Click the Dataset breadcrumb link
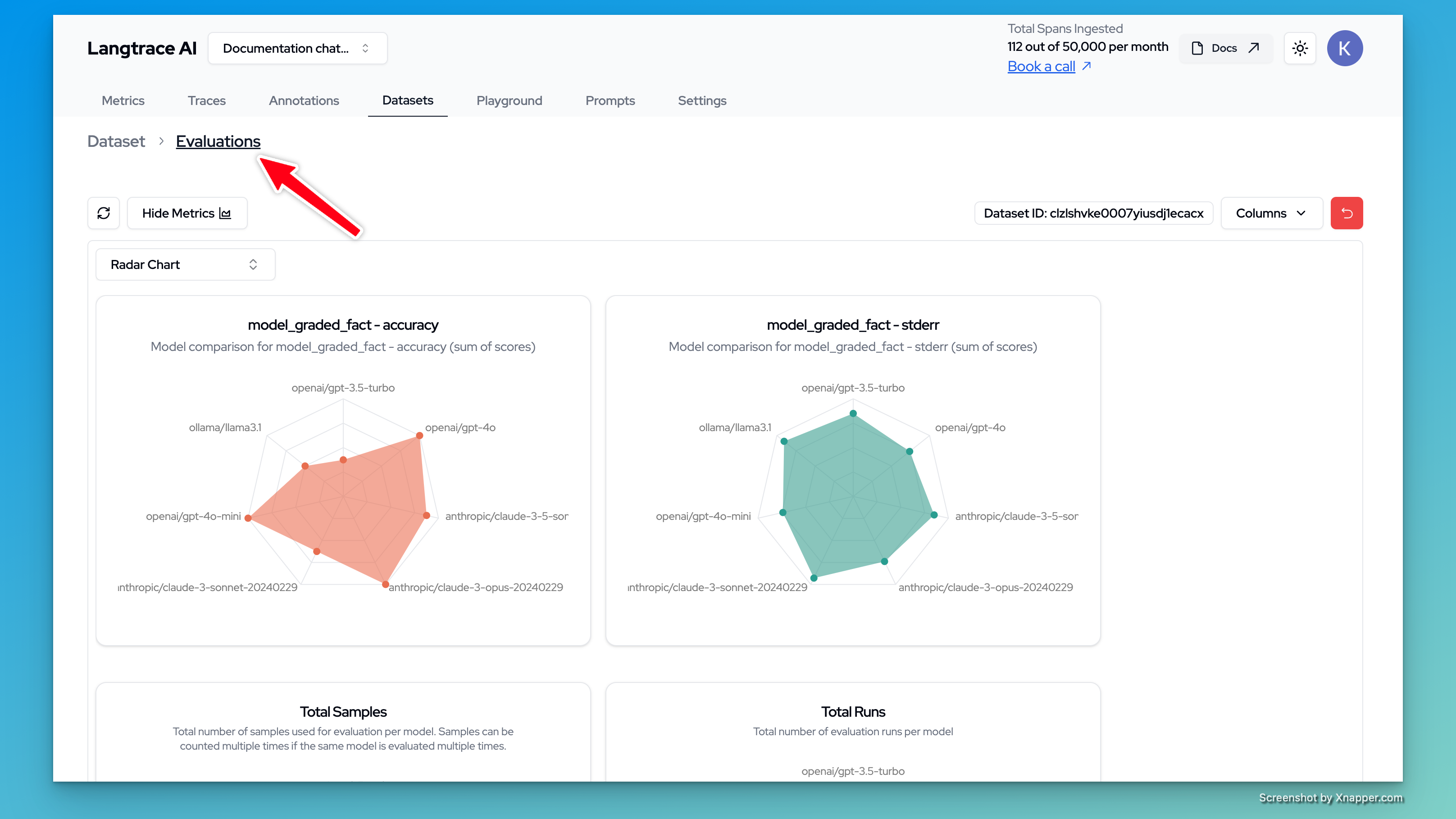 [116, 141]
